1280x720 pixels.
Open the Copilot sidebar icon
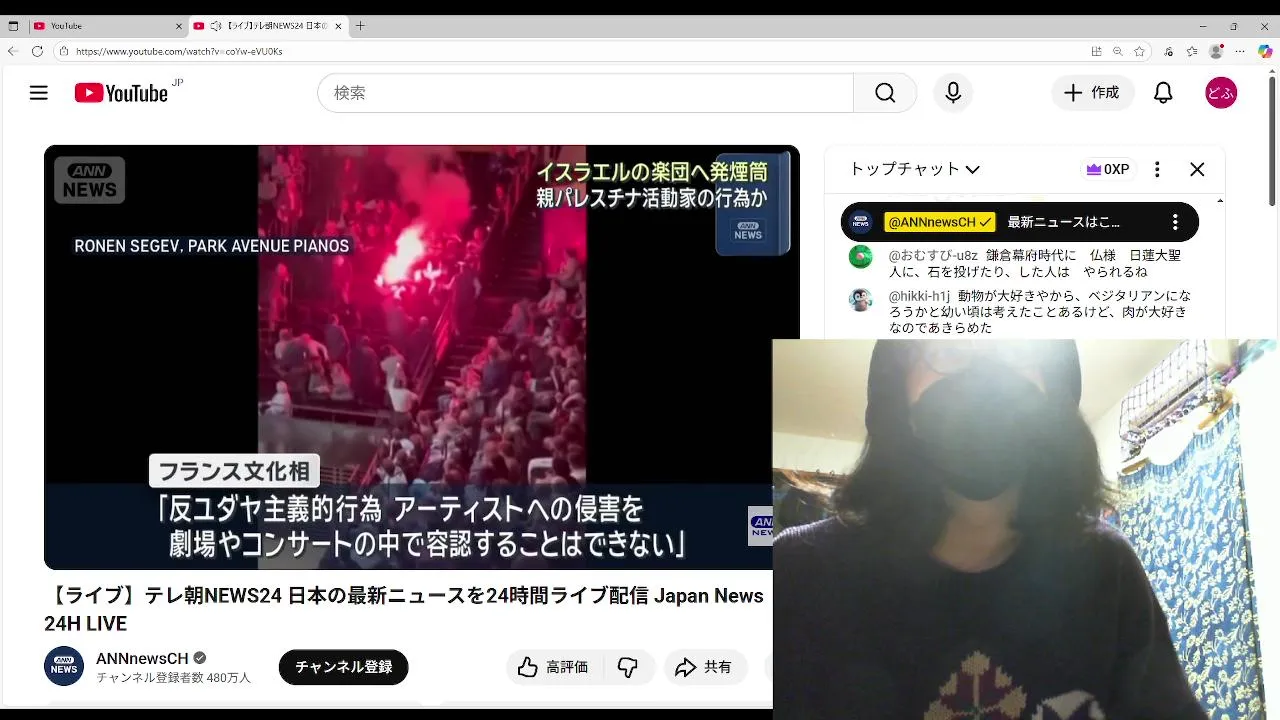pos(1265,51)
